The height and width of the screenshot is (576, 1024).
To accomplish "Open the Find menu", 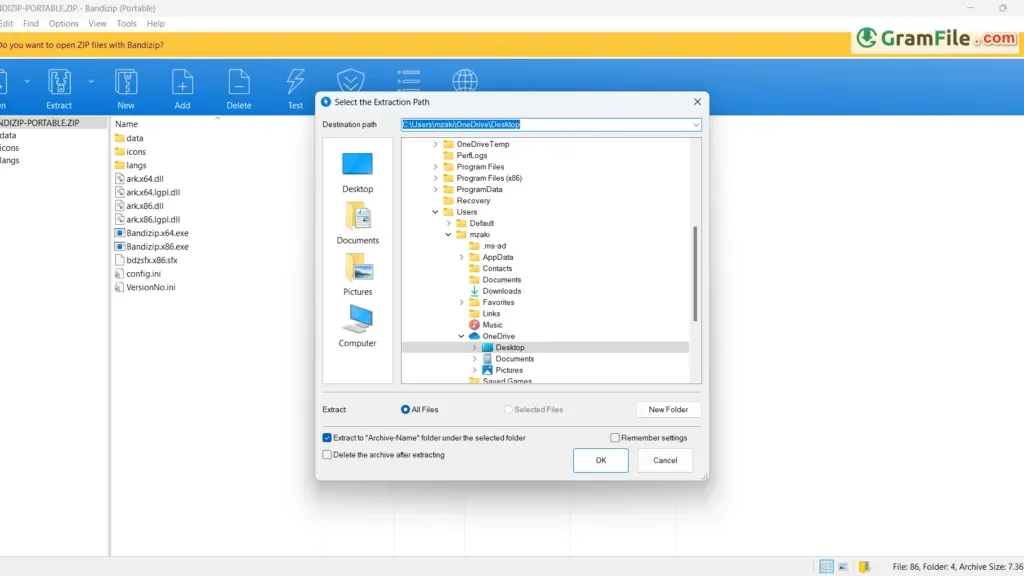I will (x=31, y=24).
